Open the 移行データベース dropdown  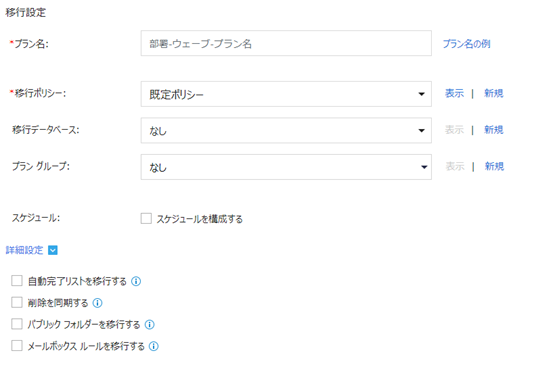click(x=286, y=130)
